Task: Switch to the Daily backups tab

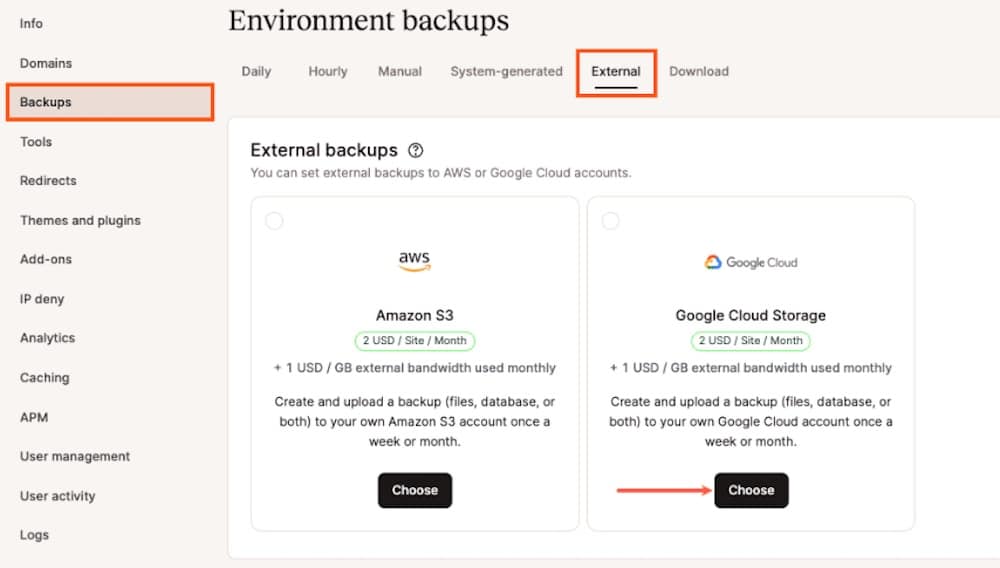Action: [x=256, y=72]
